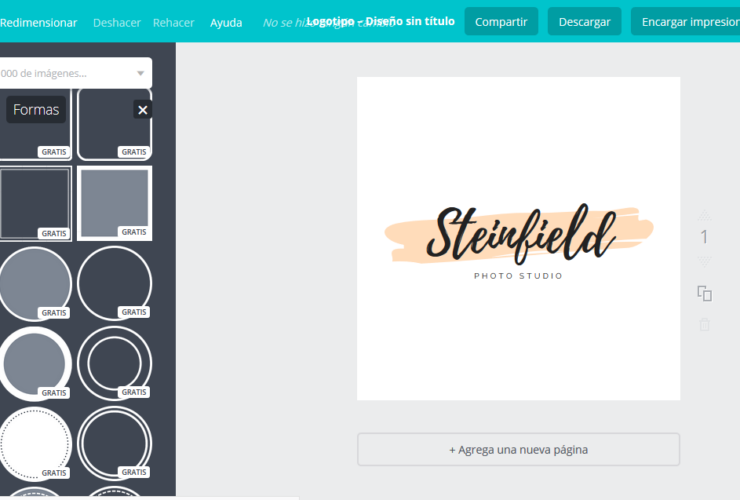Click the Descargar button

pyautogui.click(x=584, y=22)
